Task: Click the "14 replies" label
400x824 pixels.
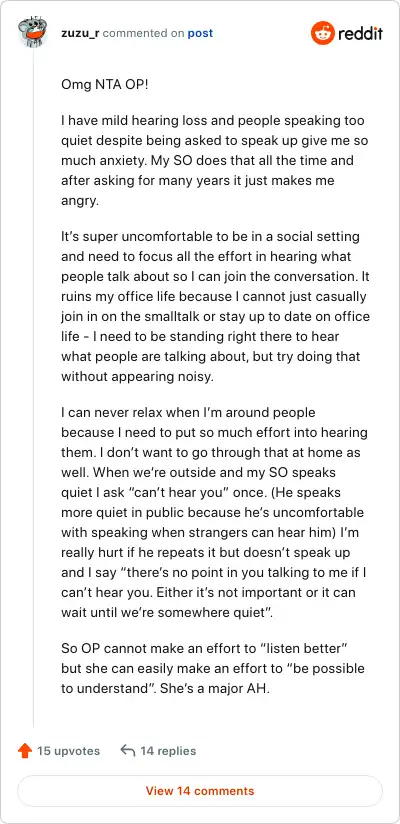Action: [168, 750]
